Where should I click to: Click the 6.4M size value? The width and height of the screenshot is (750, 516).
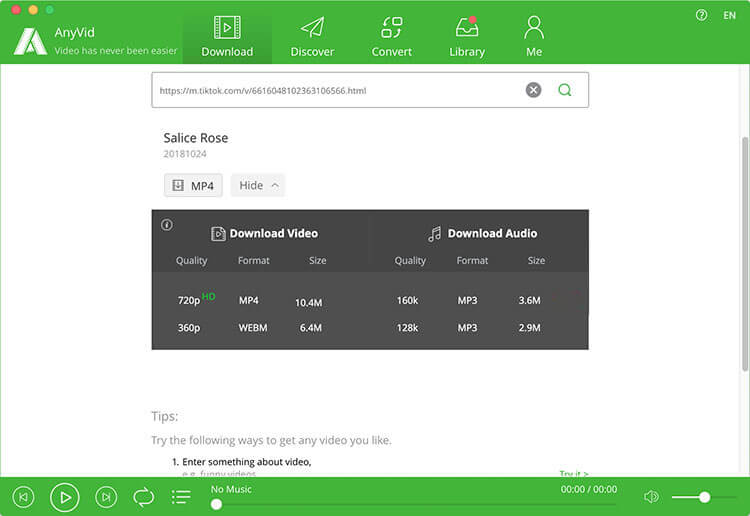(310, 328)
